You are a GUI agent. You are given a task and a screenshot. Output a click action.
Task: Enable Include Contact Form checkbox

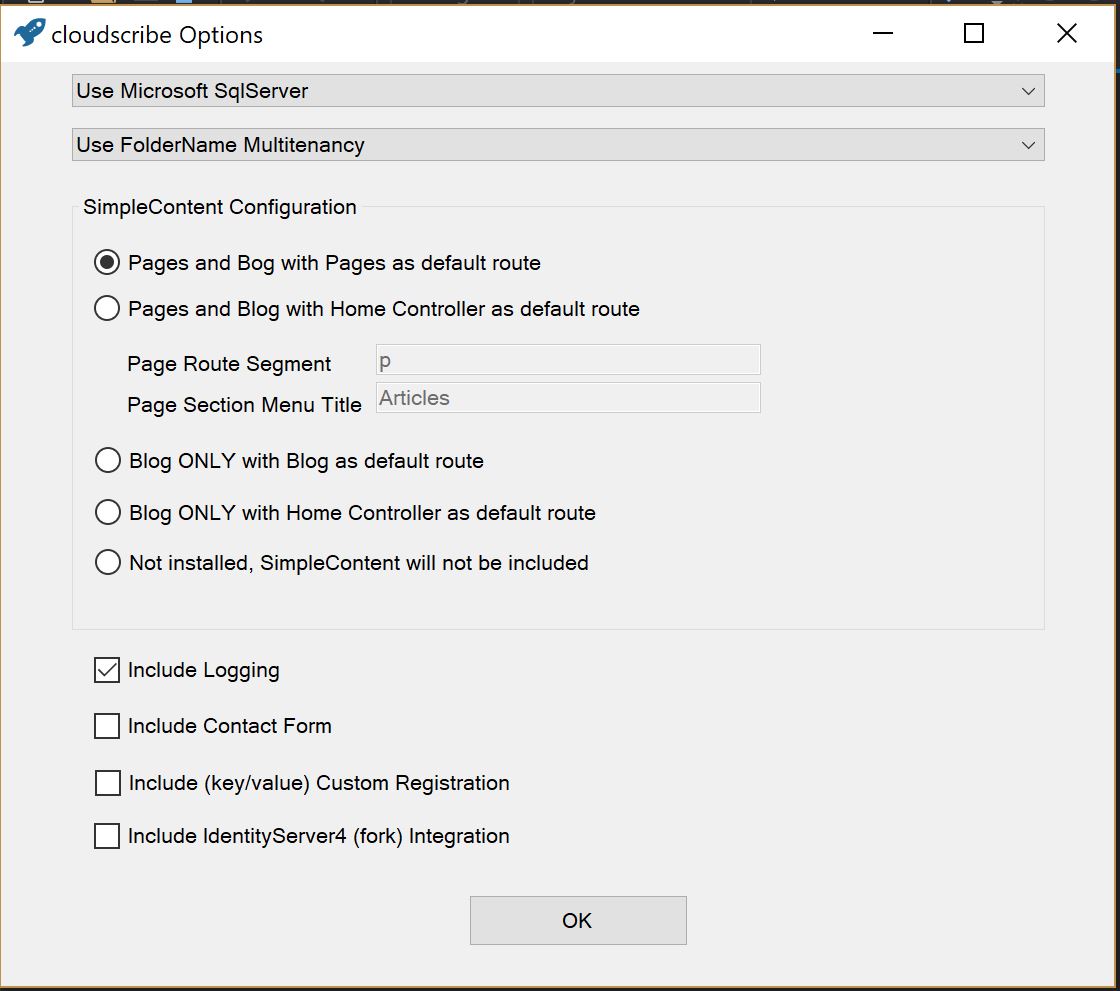pos(107,726)
